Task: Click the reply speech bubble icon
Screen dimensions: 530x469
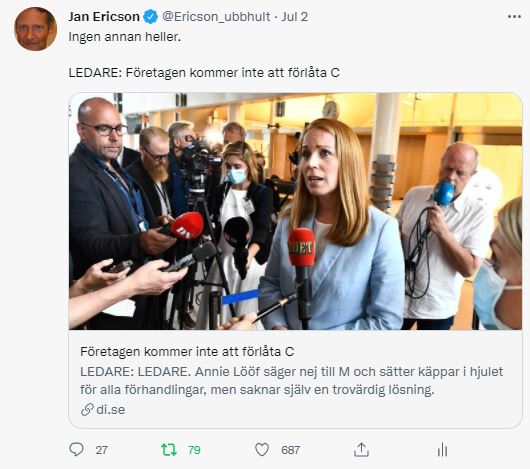Action: [76, 450]
